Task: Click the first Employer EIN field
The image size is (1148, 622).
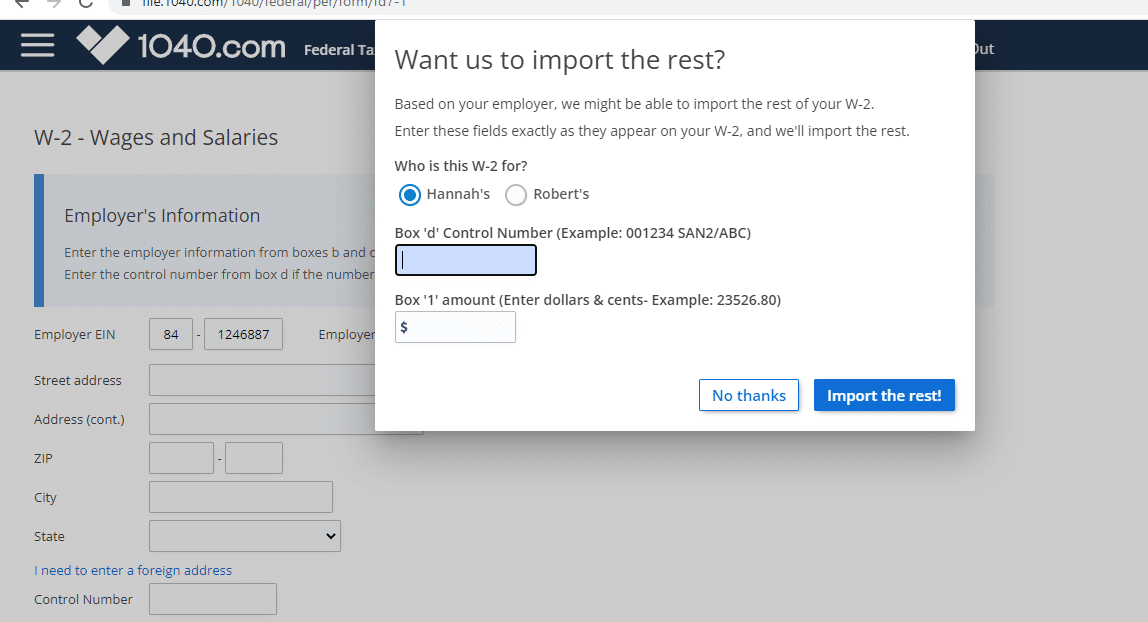Action: [x=170, y=334]
